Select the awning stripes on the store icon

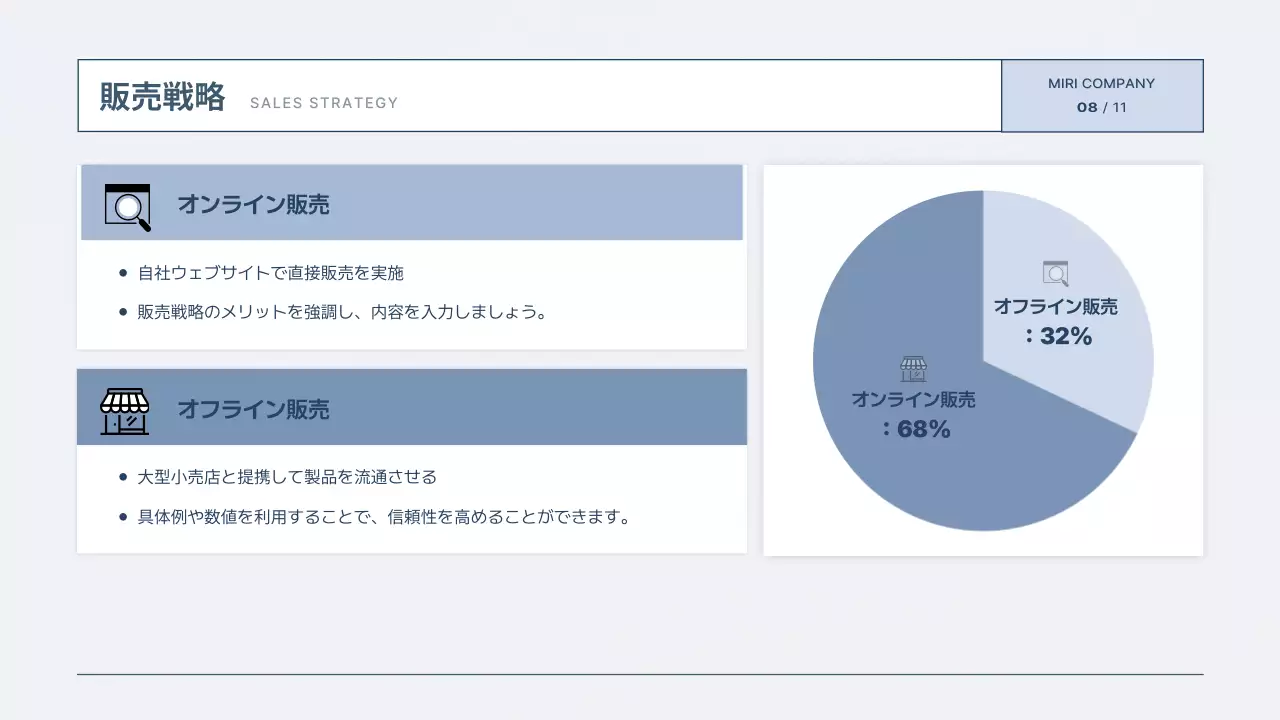tap(126, 400)
